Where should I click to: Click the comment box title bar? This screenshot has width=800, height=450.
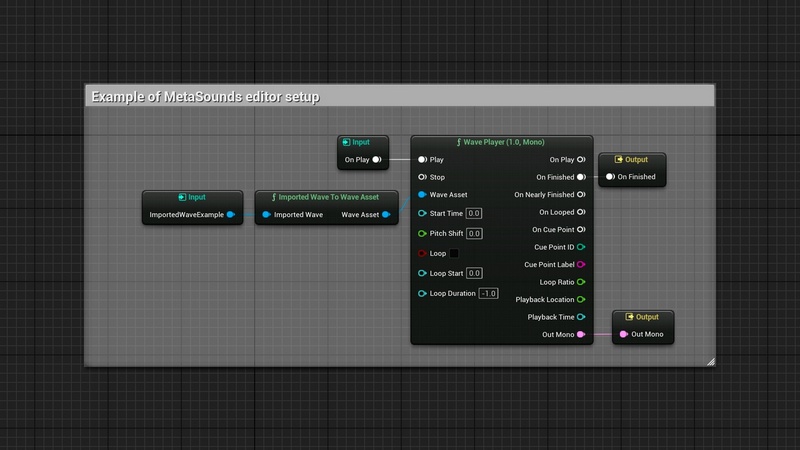tap(400, 97)
